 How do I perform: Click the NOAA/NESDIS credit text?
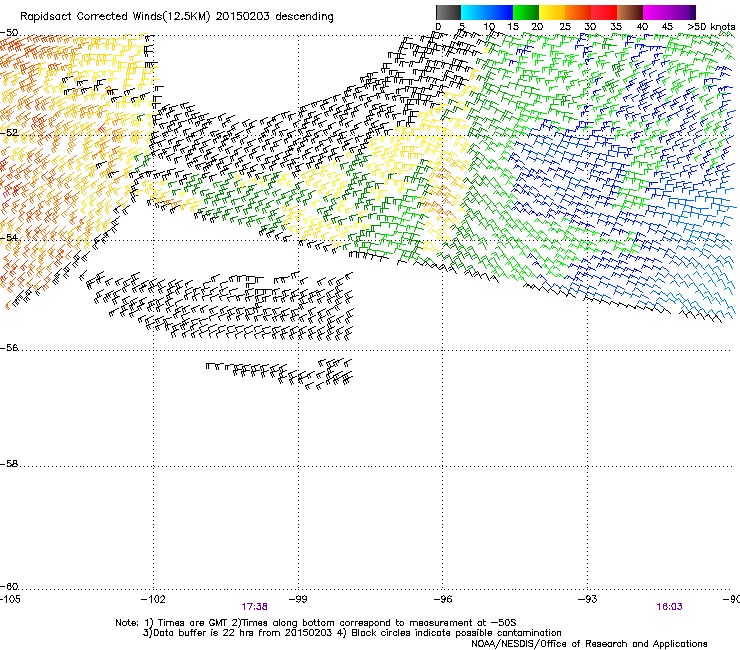pyautogui.click(x=589, y=644)
